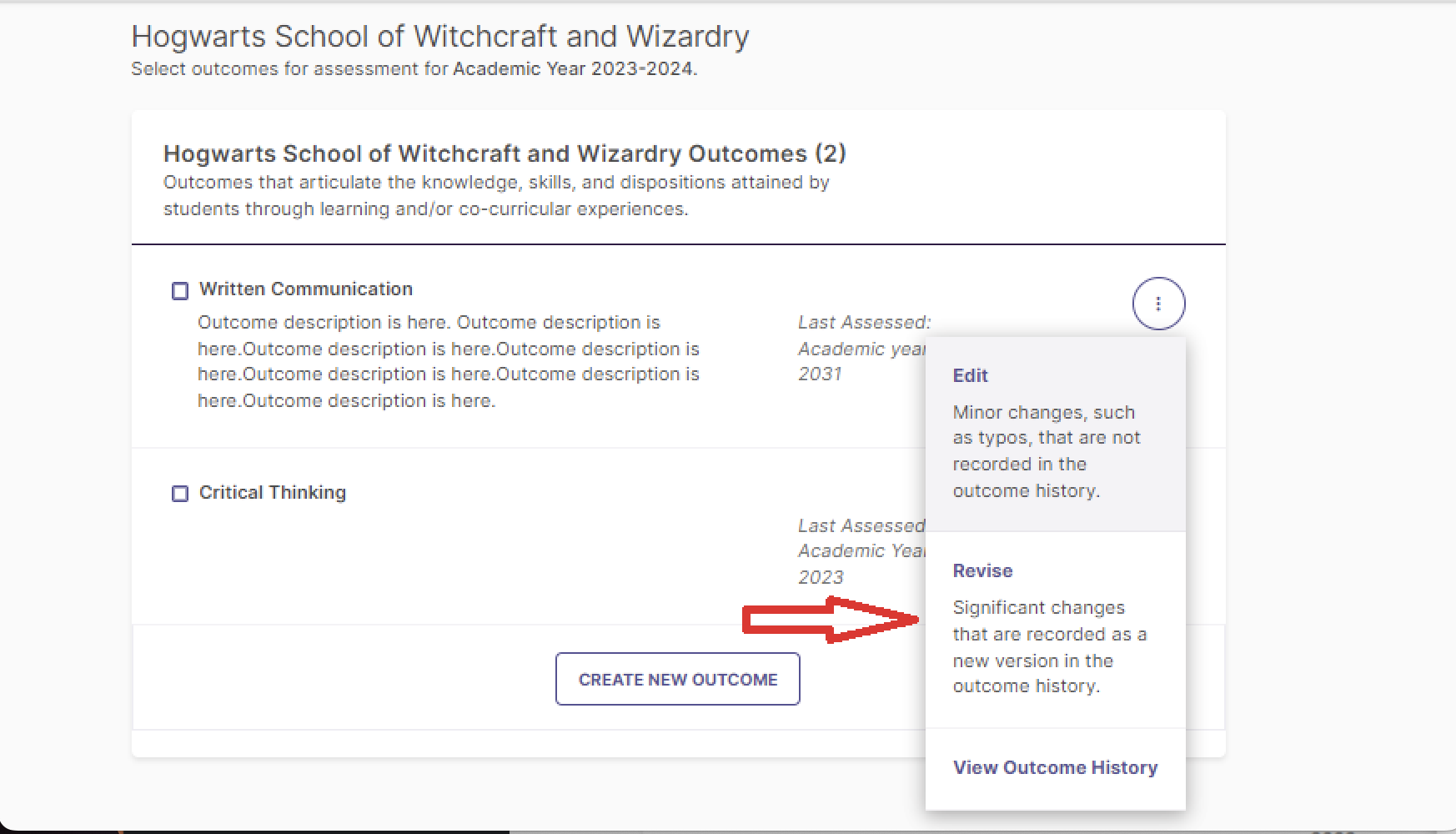Click the 2031 last assessed value
The height and width of the screenshot is (834, 1456).
pos(820,374)
